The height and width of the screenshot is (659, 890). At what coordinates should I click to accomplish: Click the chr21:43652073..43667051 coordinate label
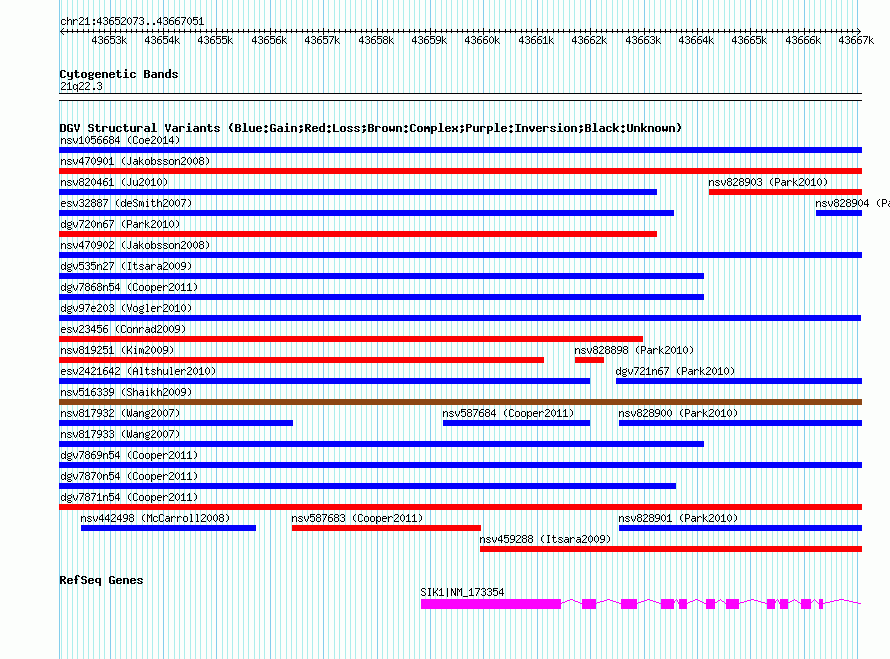click(x=132, y=21)
